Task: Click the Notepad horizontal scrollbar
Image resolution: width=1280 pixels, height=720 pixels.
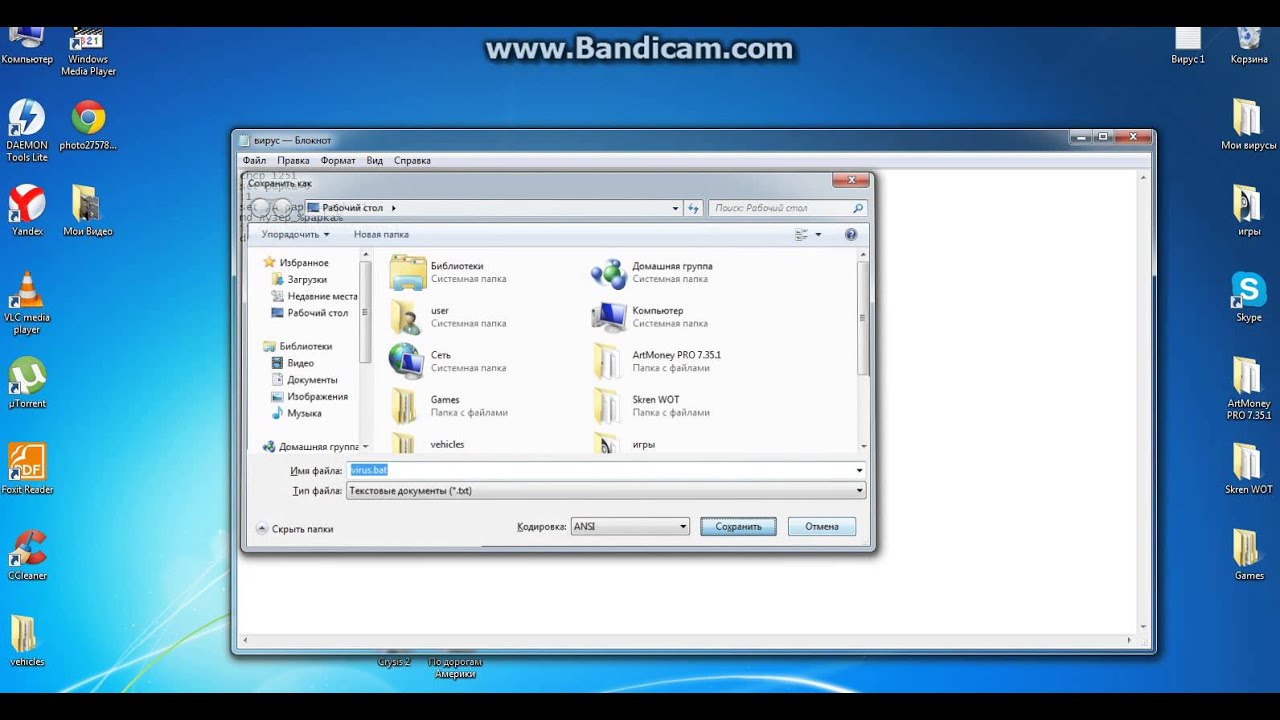Action: tap(688, 640)
